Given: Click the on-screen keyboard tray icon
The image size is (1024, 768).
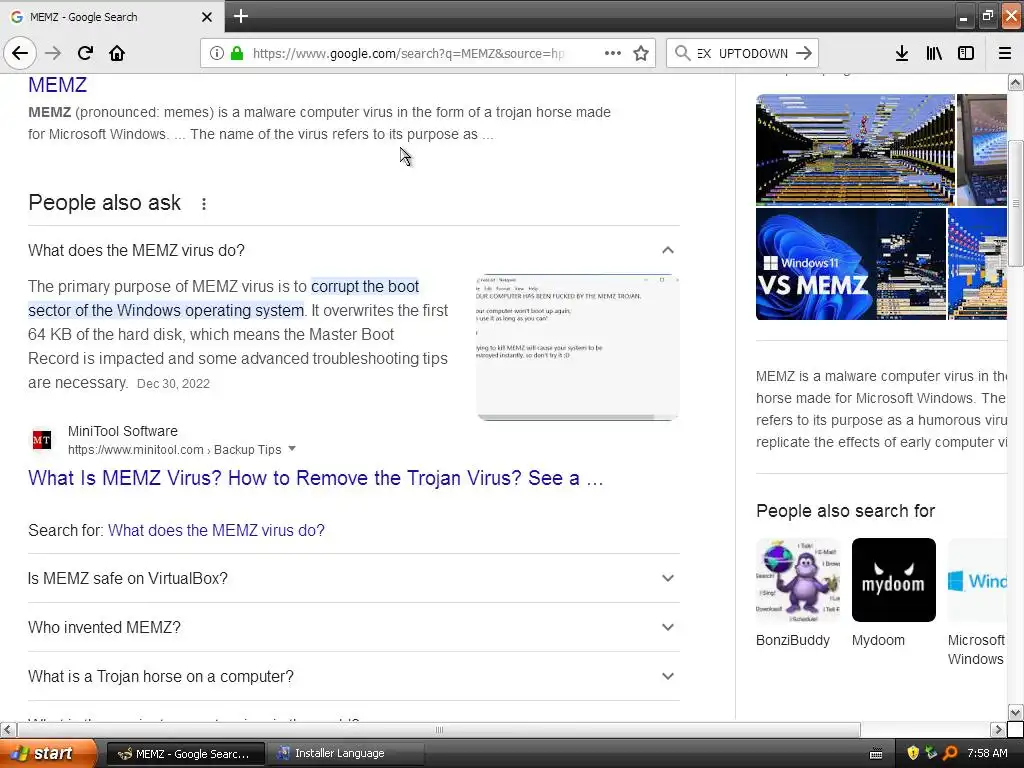Looking at the screenshot, I should pyautogui.click(x=876, y=754).
